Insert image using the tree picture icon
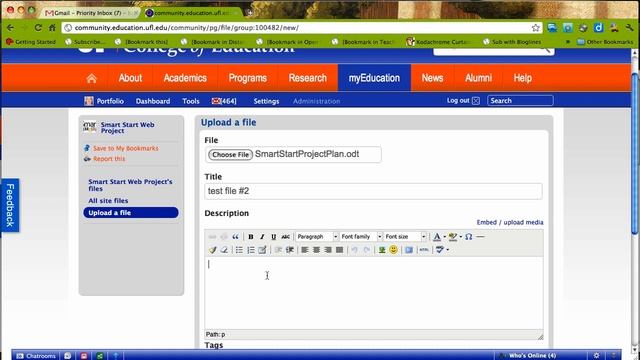Screen dimensions: 640x360 pos(382,250)
